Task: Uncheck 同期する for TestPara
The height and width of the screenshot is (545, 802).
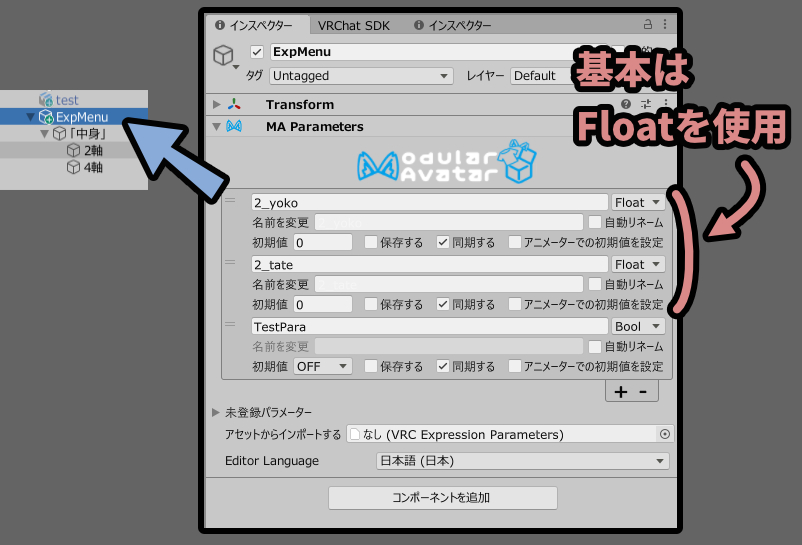Action: coord(442,366)
